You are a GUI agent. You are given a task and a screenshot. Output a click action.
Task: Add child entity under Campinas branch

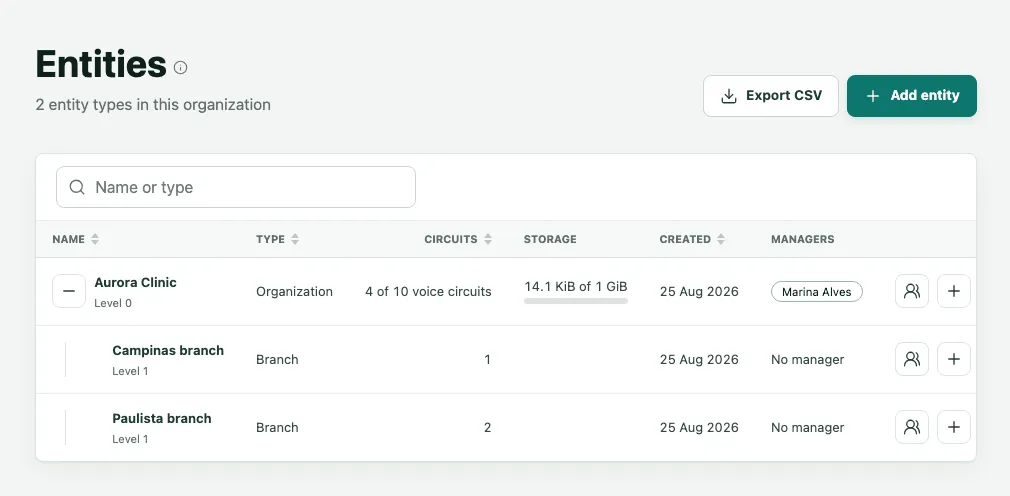click(x=953, y=359)
